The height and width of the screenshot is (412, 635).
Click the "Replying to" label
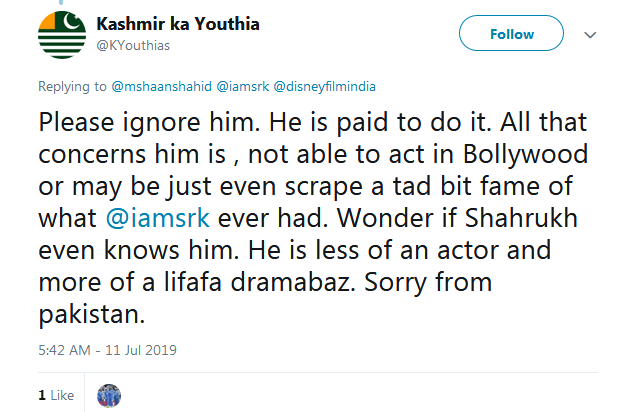coord(70,86)
